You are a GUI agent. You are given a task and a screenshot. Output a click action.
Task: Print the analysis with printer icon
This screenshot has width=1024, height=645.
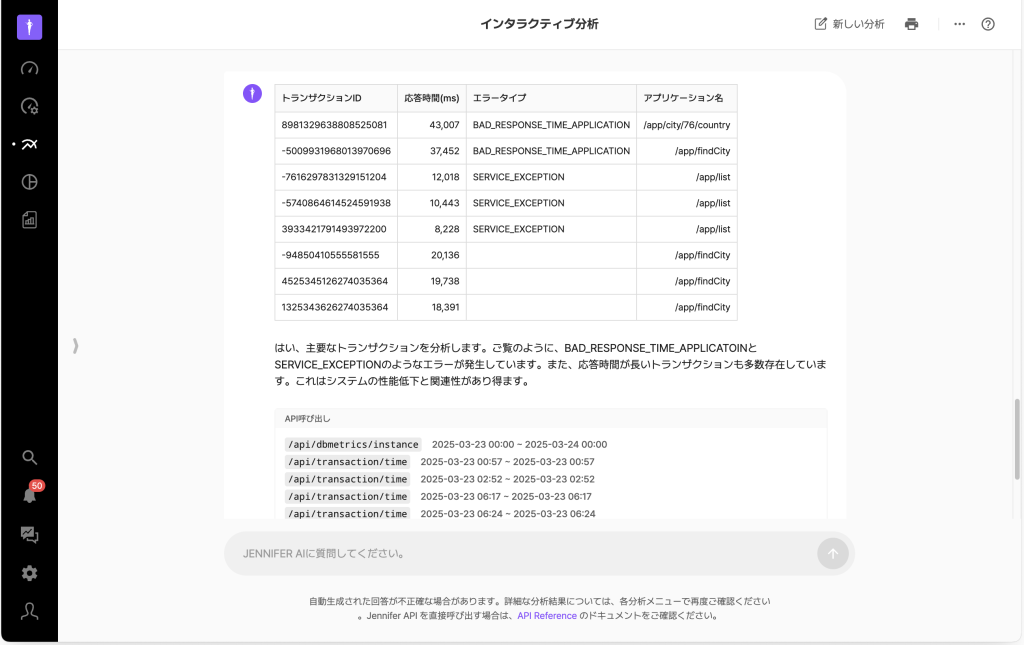click(x=911, y=24)
